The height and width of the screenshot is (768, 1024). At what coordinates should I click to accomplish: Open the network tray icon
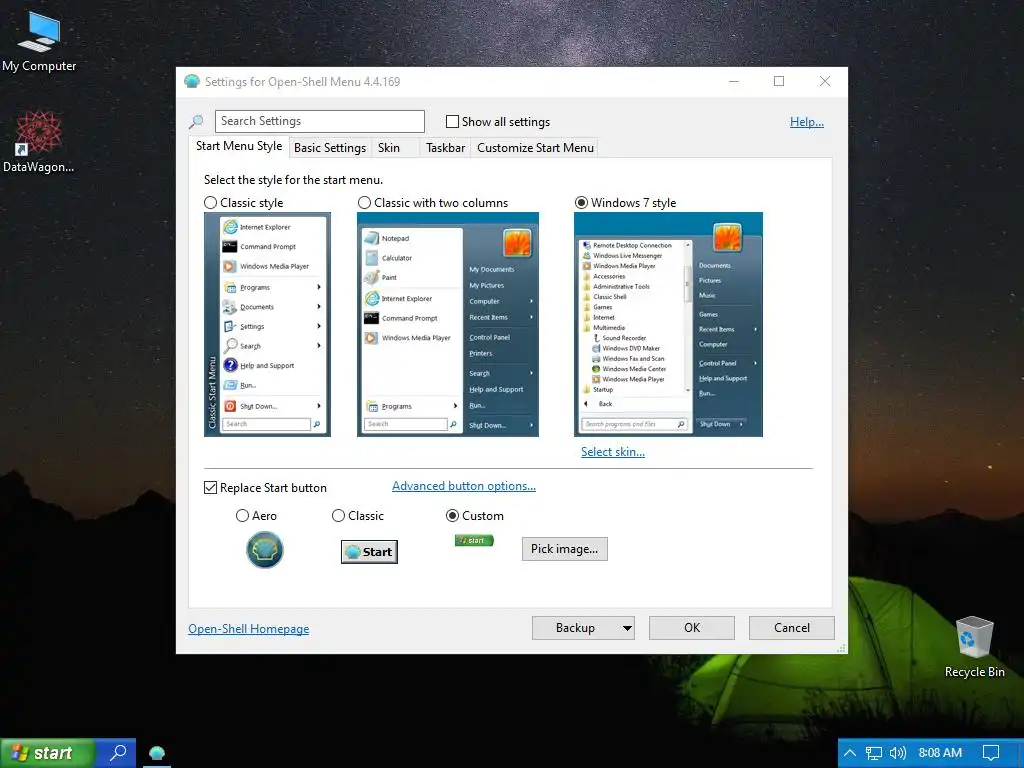tap(874, 753)
